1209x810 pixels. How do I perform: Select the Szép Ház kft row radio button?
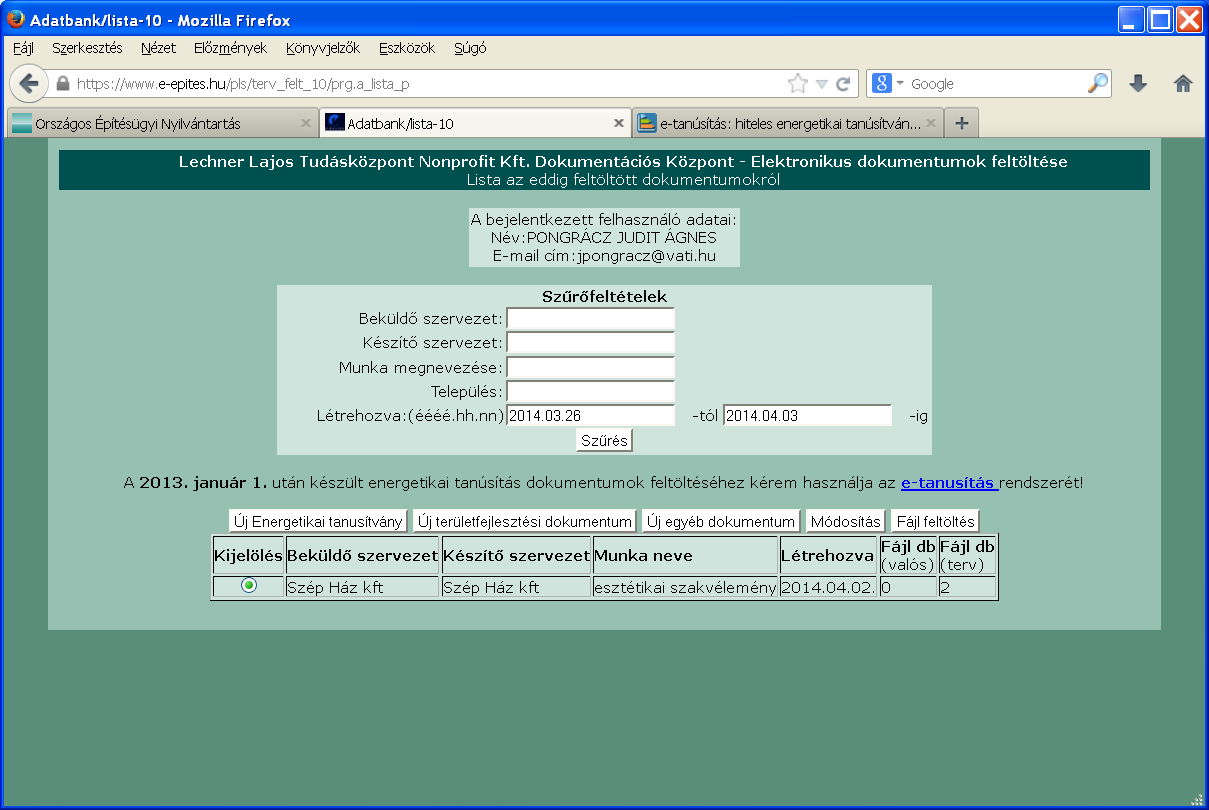pos(249,586)
